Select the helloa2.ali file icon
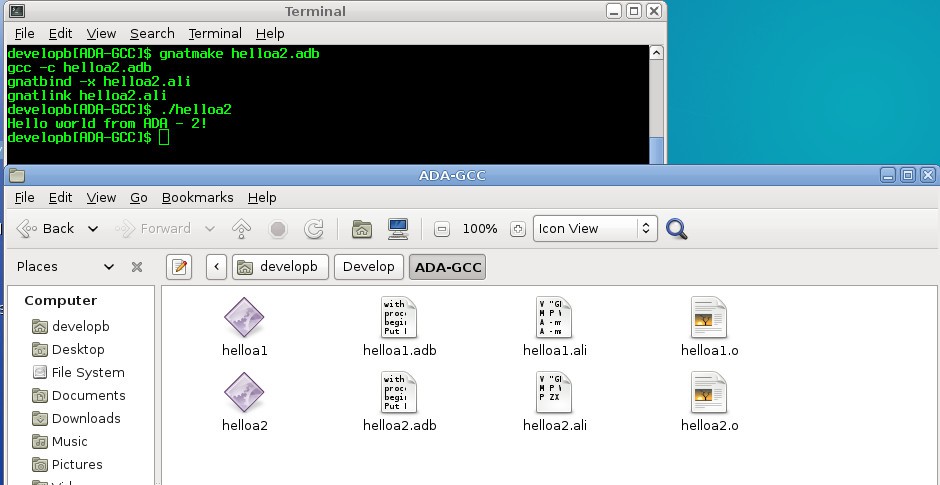 pos(554,393)
